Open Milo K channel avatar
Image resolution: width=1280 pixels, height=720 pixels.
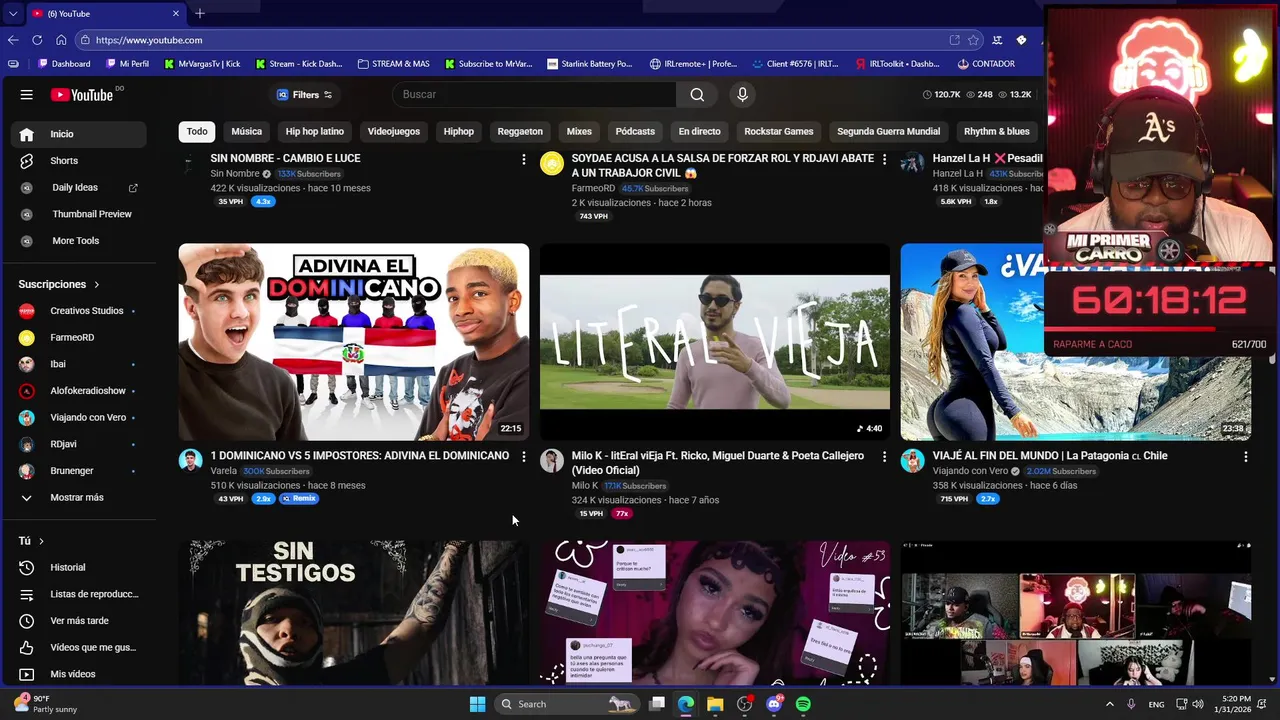pos(552,460)
